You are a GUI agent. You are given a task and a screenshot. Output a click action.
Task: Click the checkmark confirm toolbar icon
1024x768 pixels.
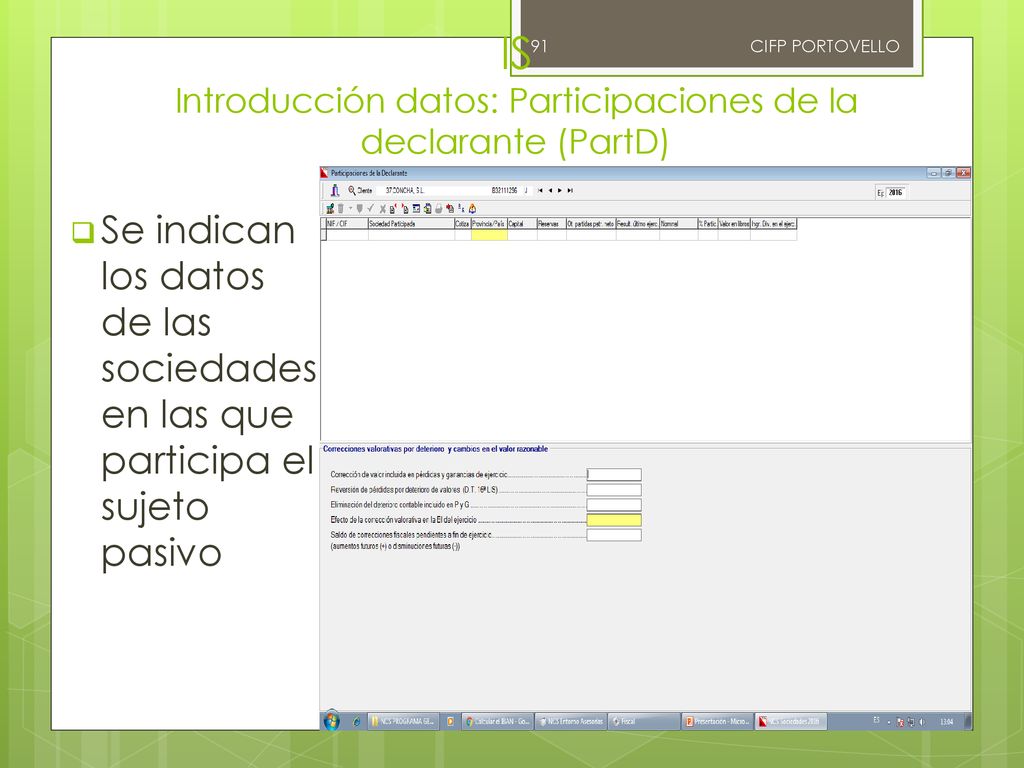coord(370,209)
